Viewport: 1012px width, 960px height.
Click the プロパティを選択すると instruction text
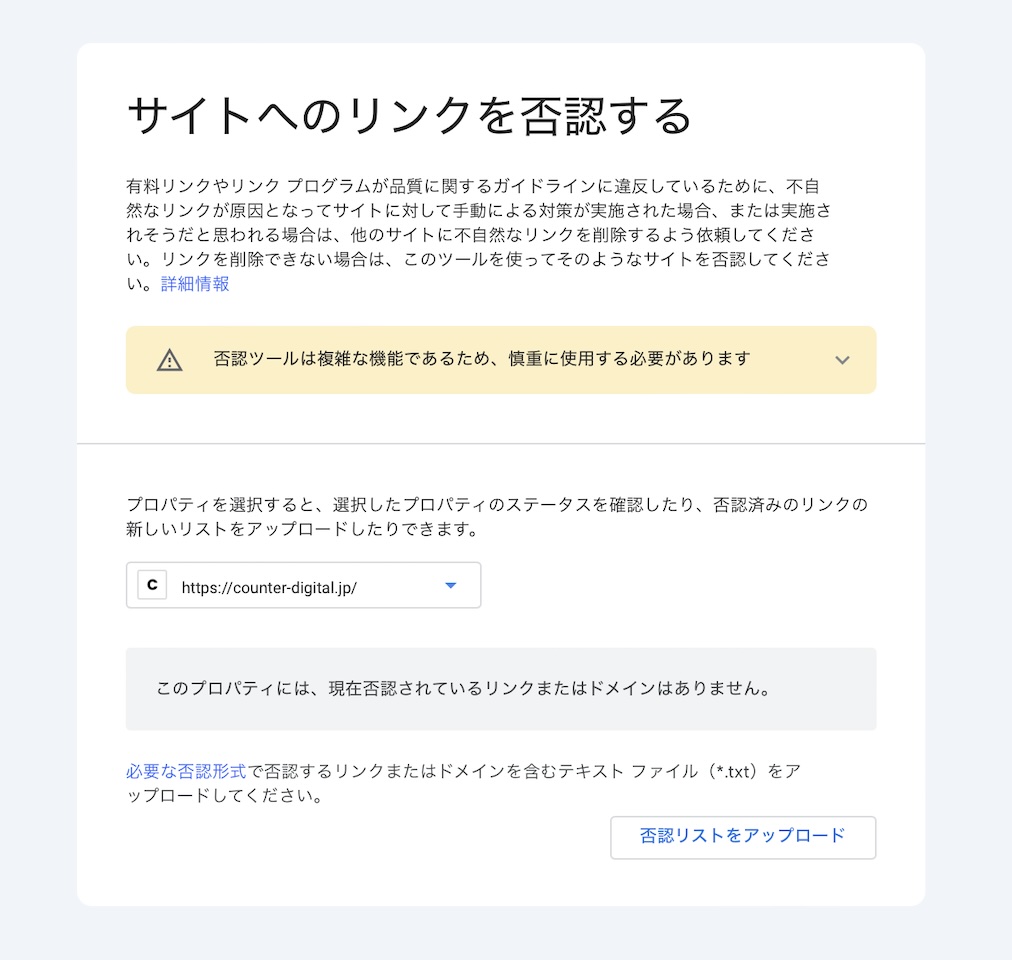[x=496, y=504]
